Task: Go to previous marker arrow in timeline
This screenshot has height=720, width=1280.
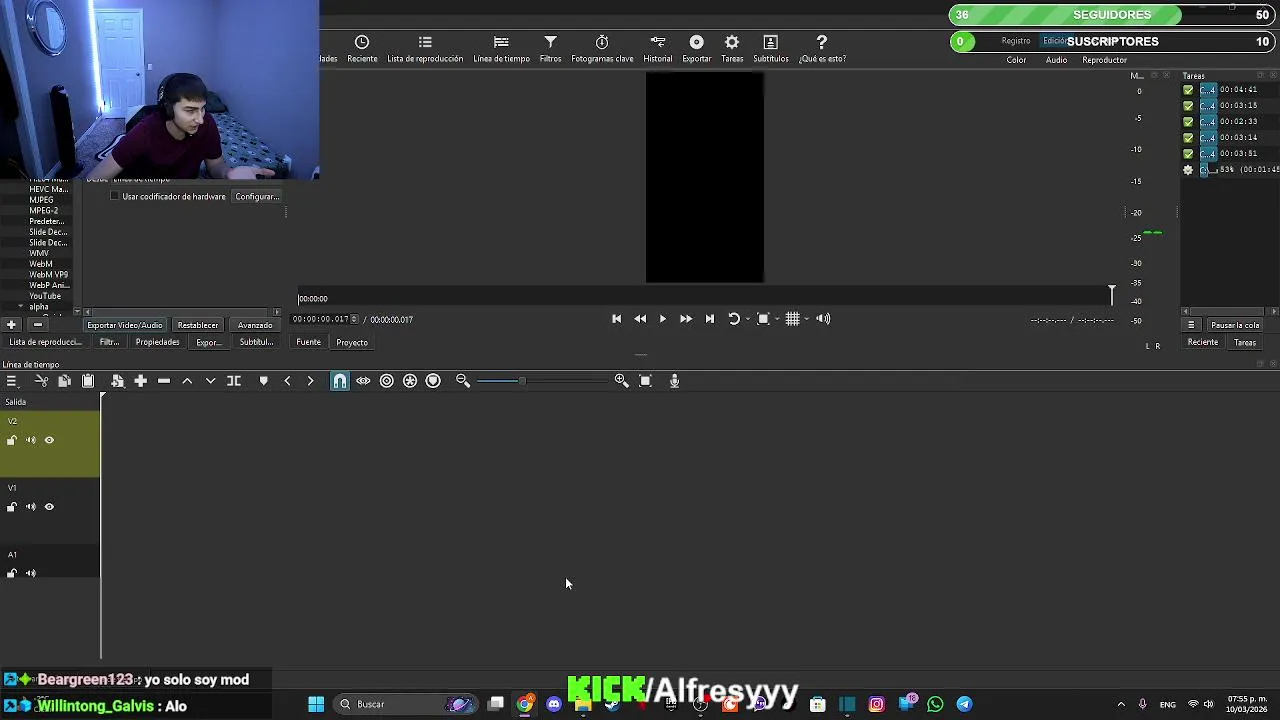Action: (287, 381)
